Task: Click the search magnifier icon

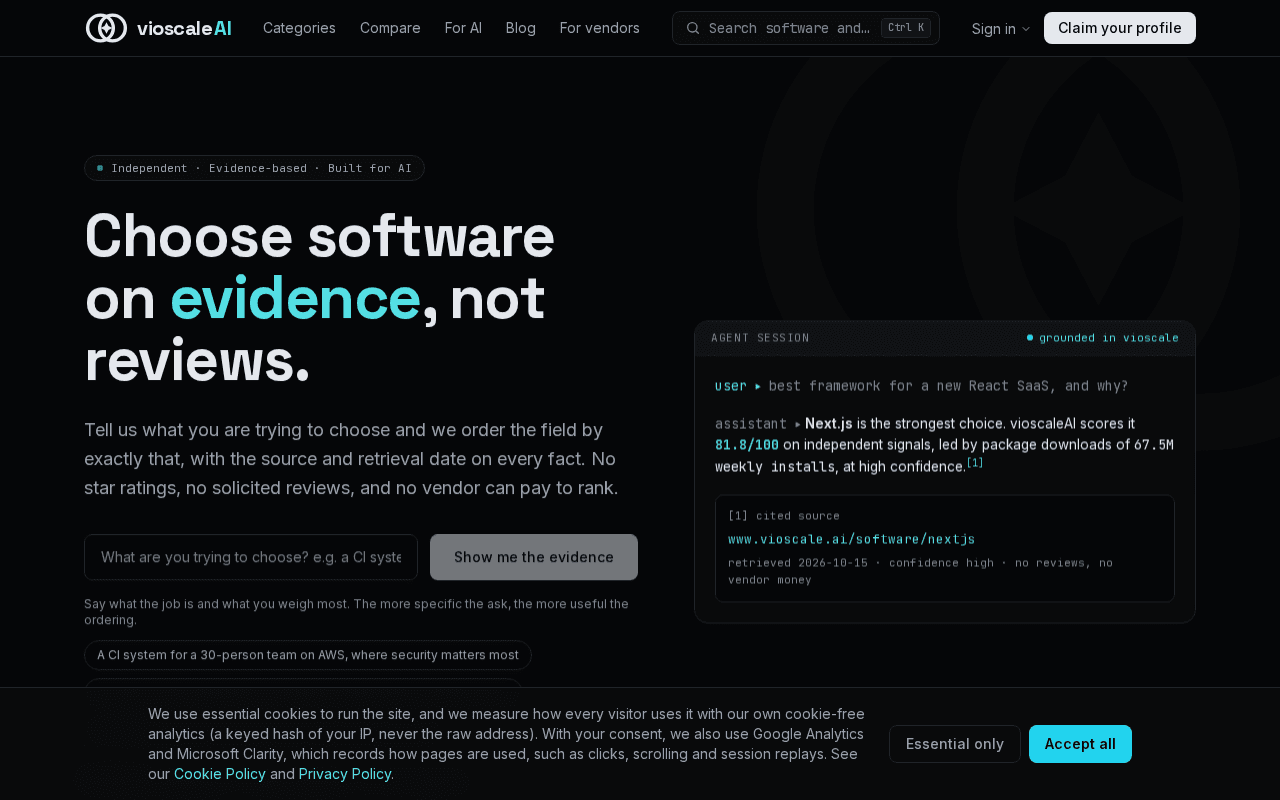Action: [x=693, y=28]
